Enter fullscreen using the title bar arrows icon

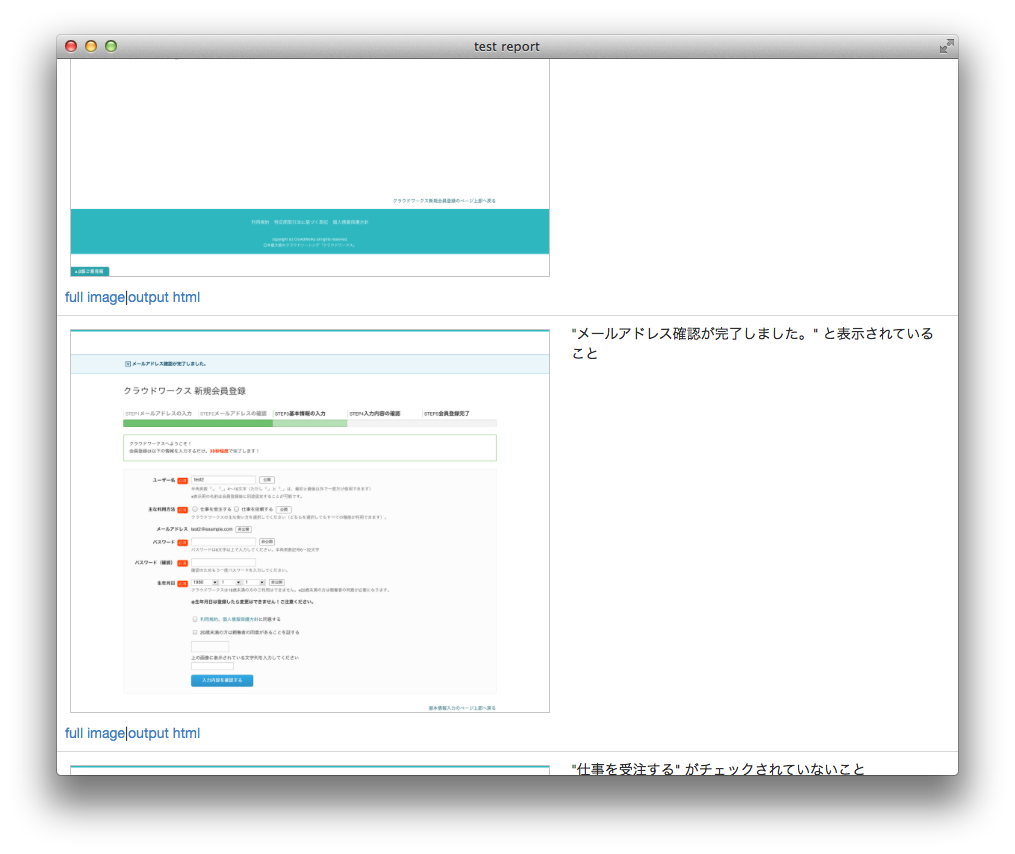(946, 46)
